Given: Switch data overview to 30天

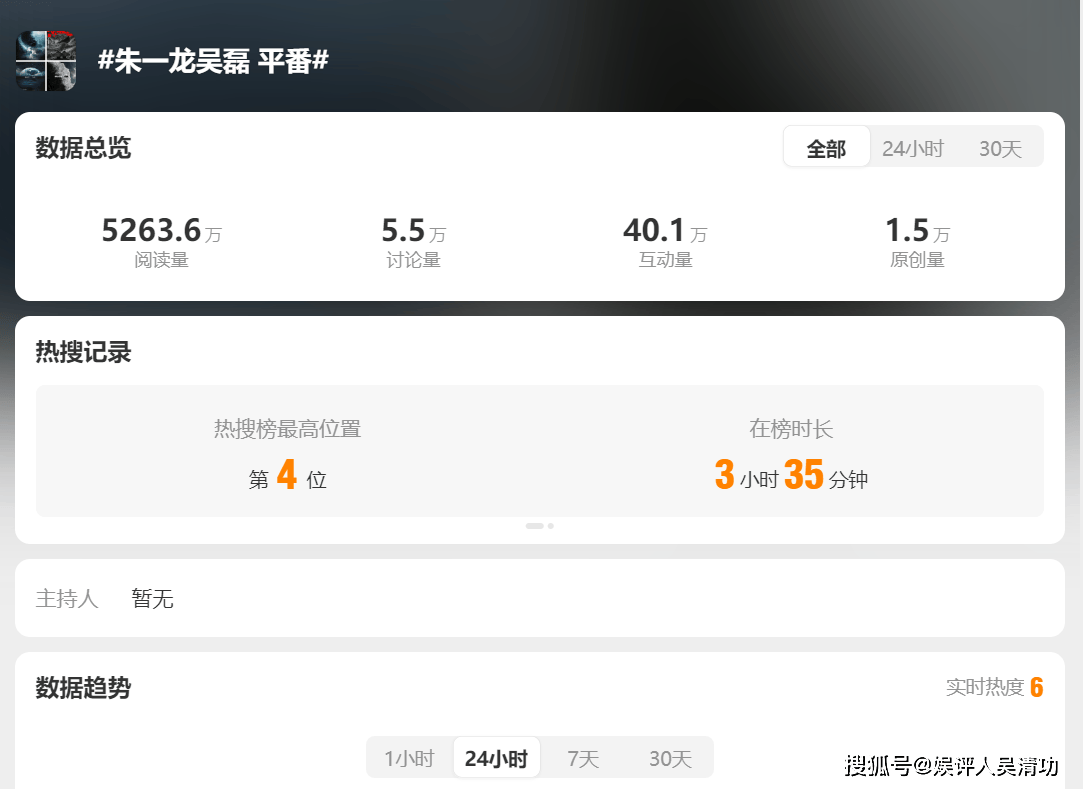Looking at the screenshot, I should tap(1000, 148).
